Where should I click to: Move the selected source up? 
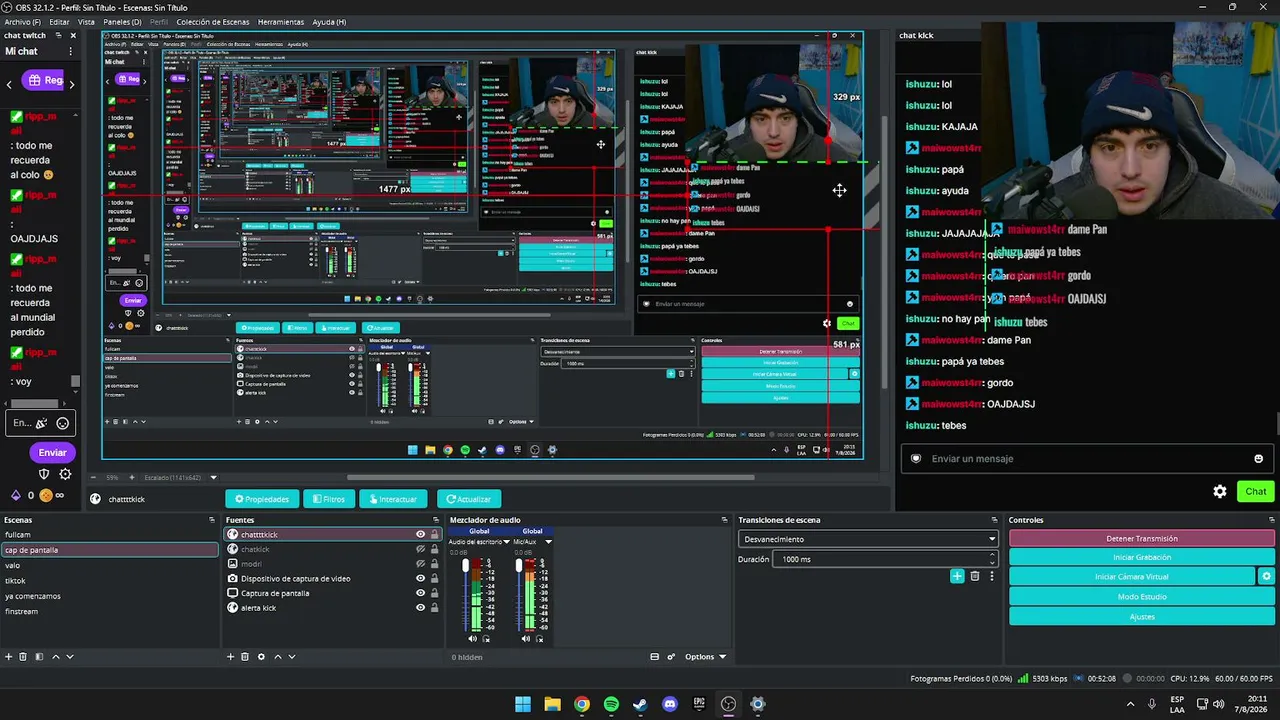coord(277,657)
